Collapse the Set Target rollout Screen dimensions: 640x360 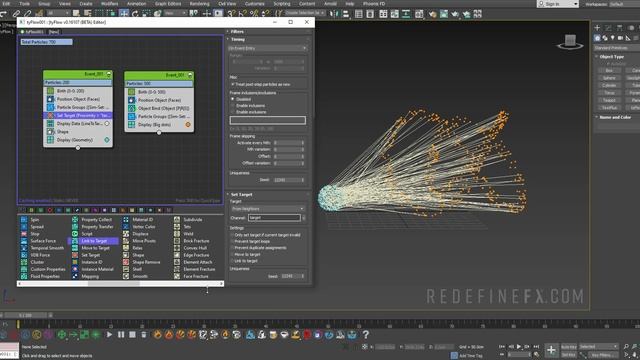(x=241, y=194)
